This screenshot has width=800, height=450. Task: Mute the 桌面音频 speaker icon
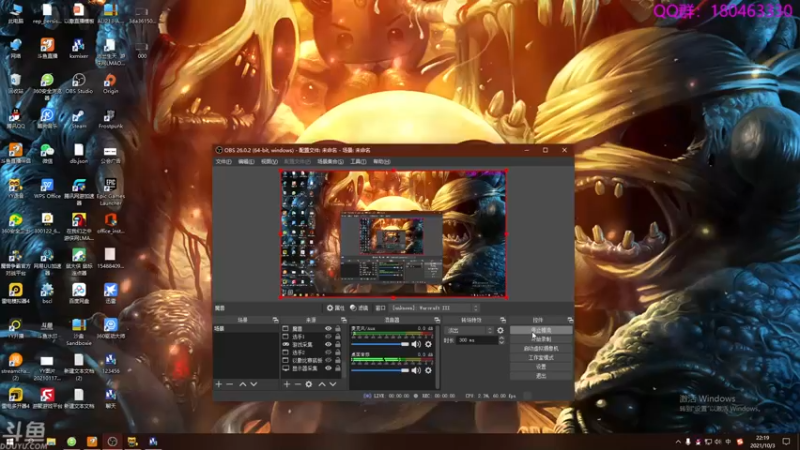click(416, 370)
